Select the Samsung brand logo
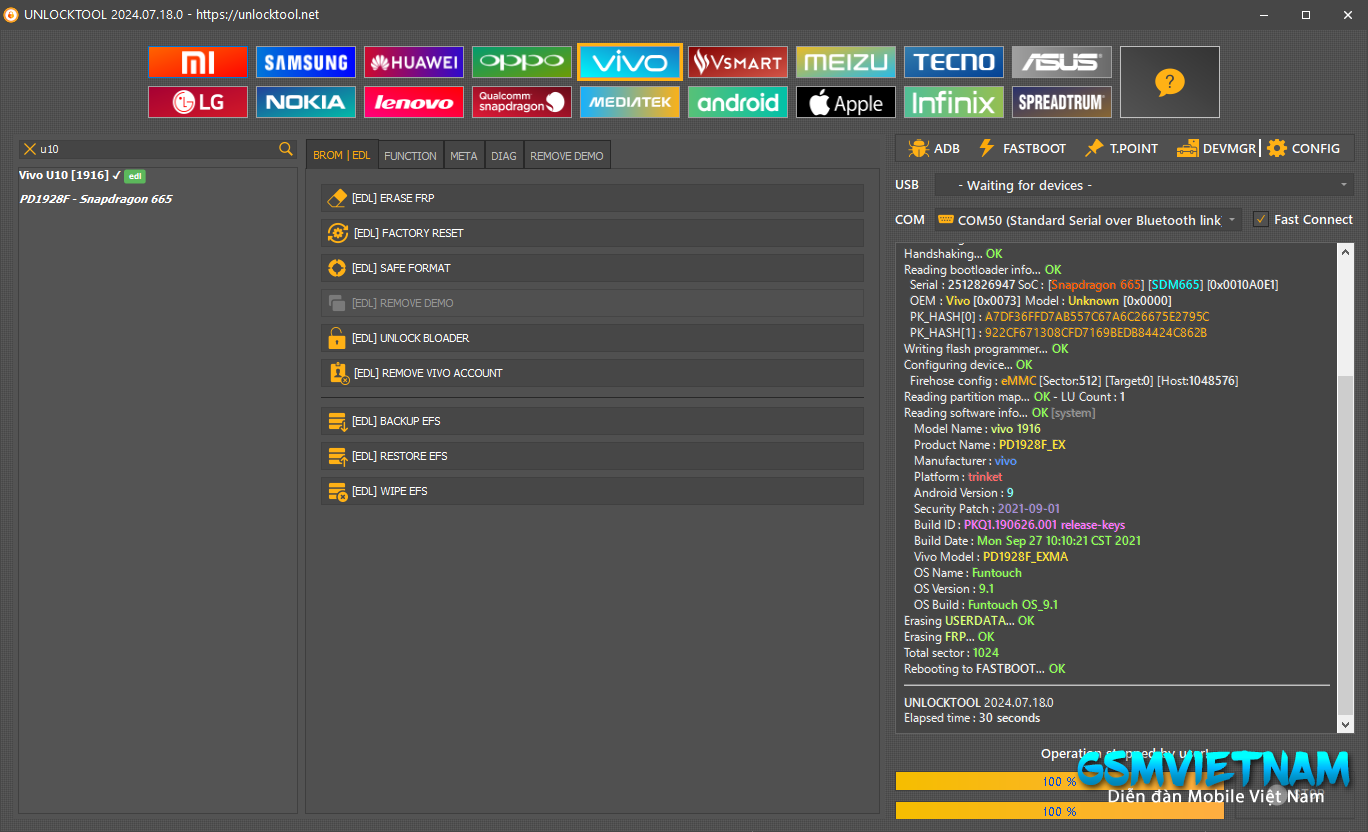 pyautogui.click(x=306, y=62)
